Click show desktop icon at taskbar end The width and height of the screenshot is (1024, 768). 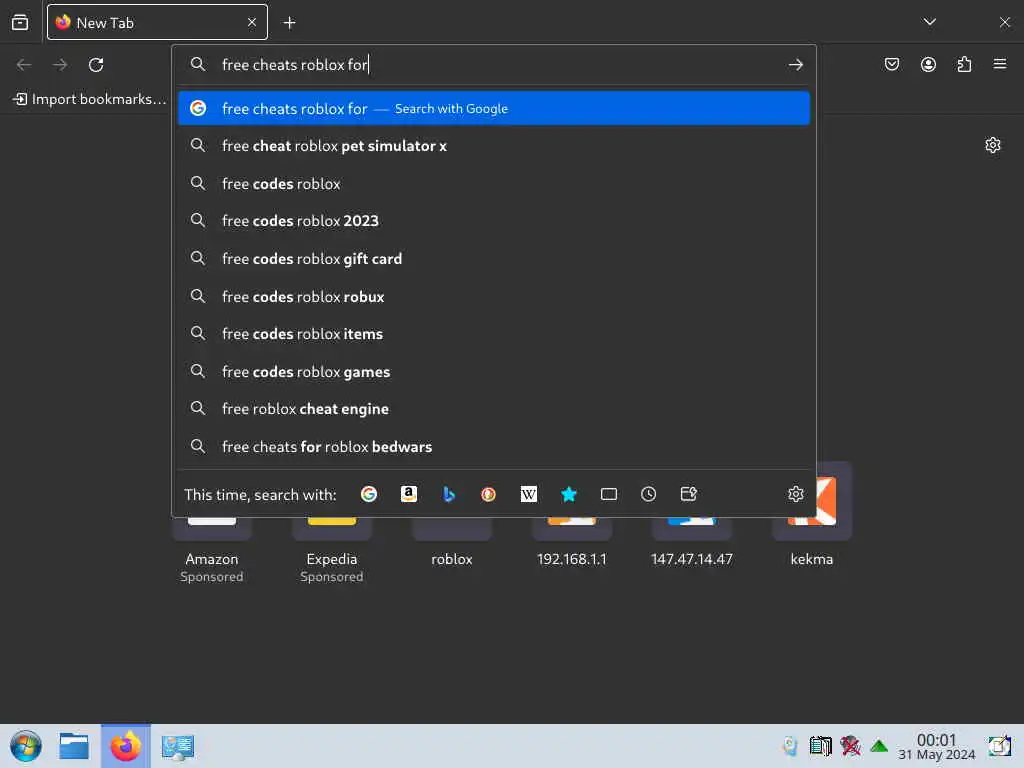(x=1000, y=746)
